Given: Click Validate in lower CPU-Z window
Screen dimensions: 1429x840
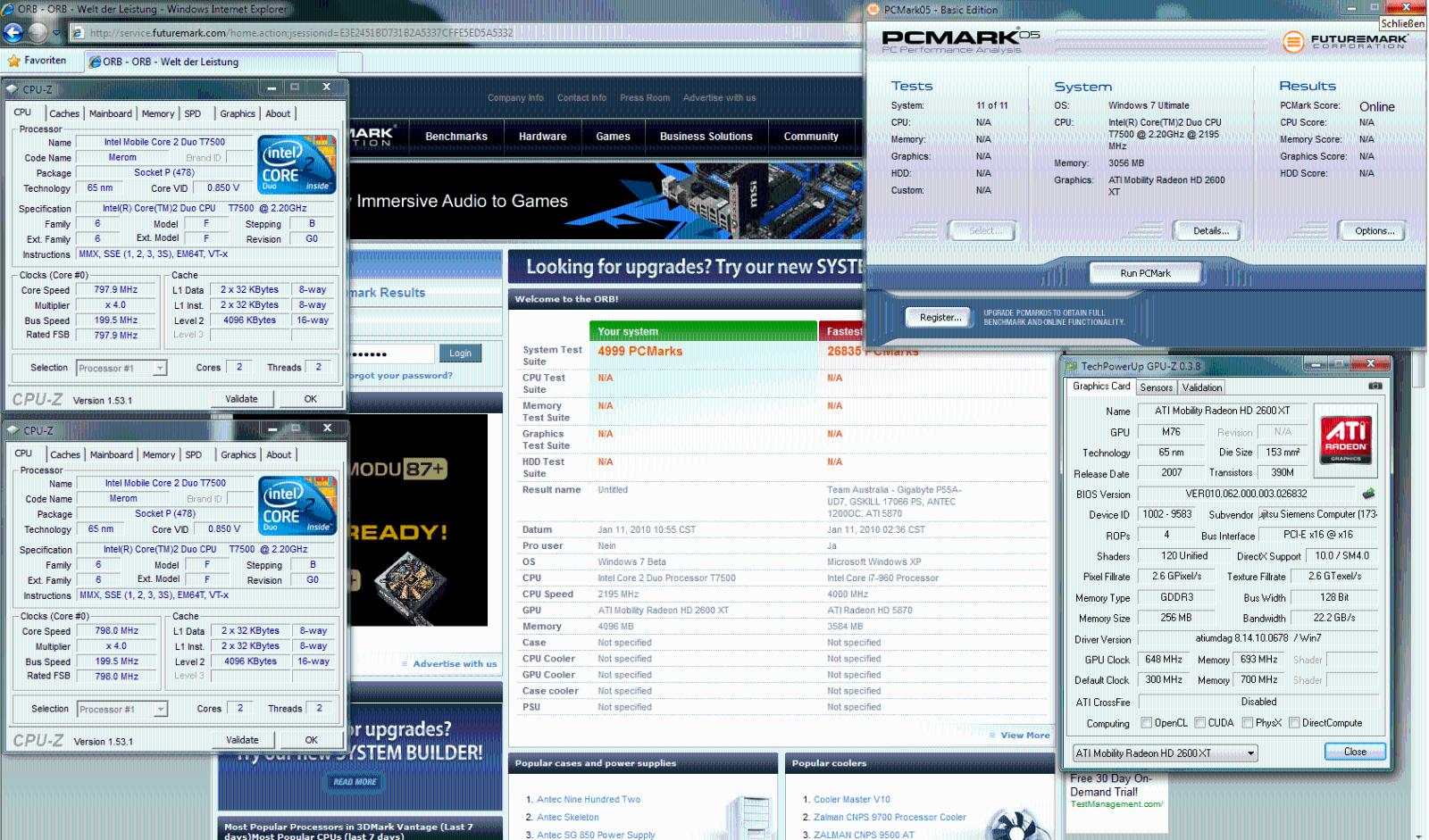Looking at the screenshot, I should [242, 740].
